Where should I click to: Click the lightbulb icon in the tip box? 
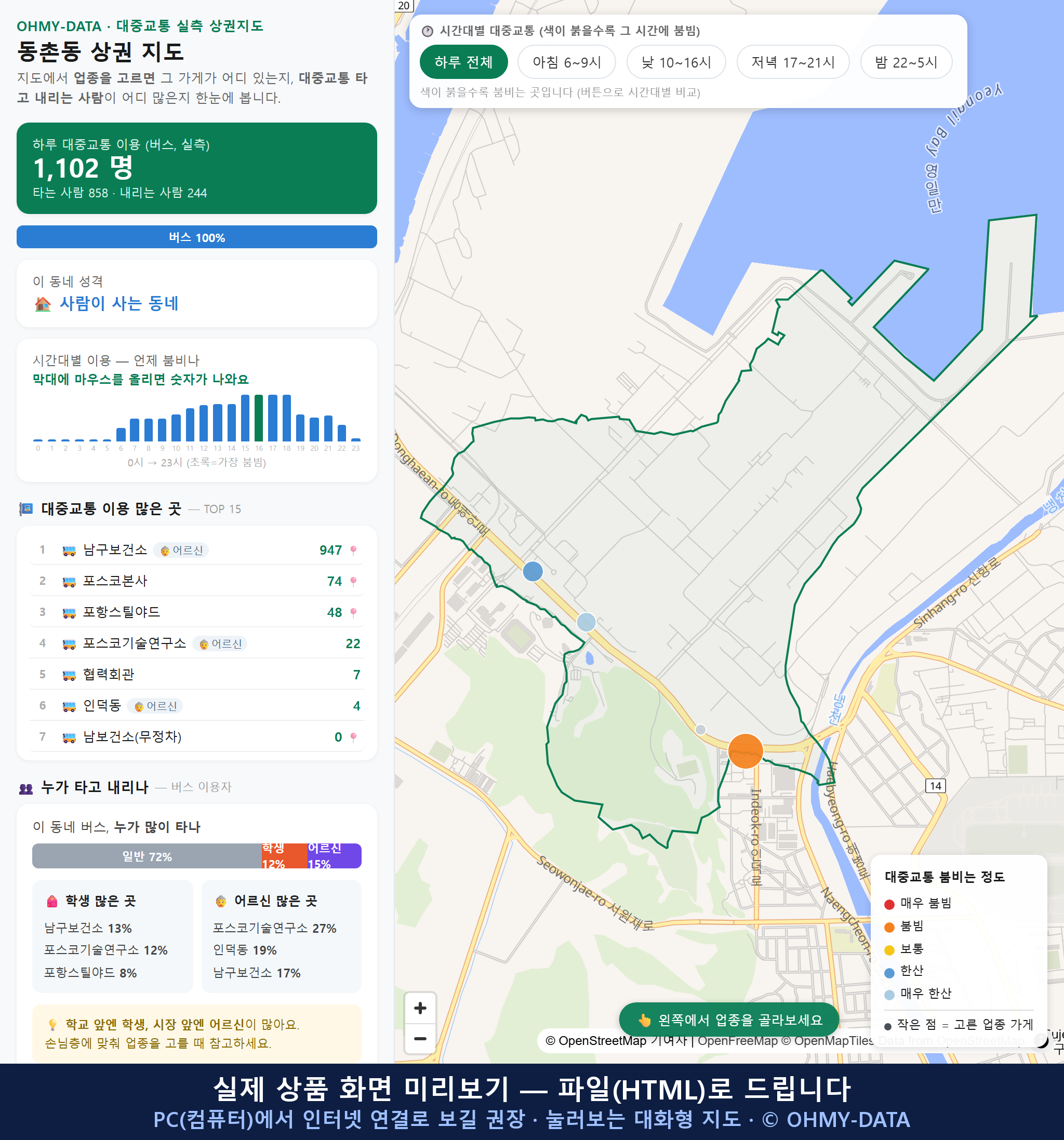pos(53,1025)
